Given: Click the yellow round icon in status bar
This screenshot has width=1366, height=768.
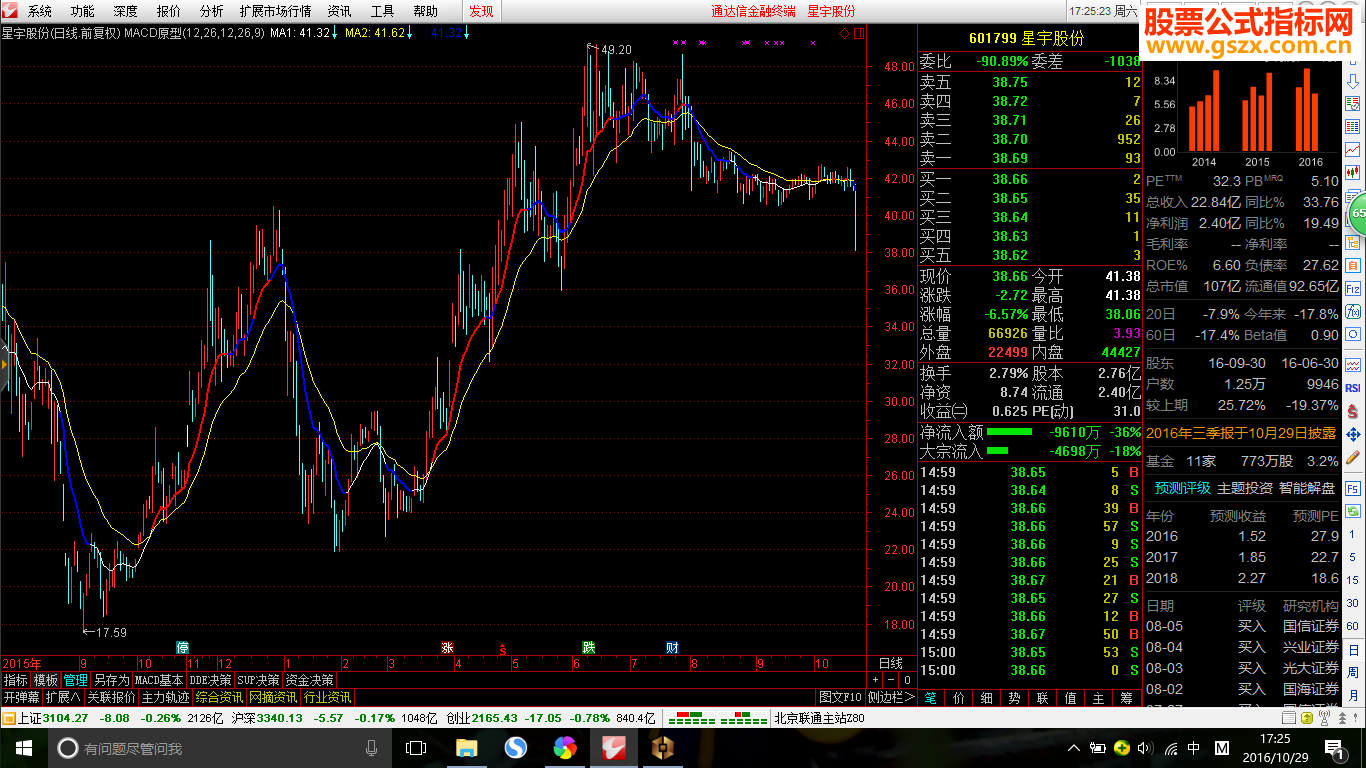Looking at the screenshot, I should tap(1307, 717).
